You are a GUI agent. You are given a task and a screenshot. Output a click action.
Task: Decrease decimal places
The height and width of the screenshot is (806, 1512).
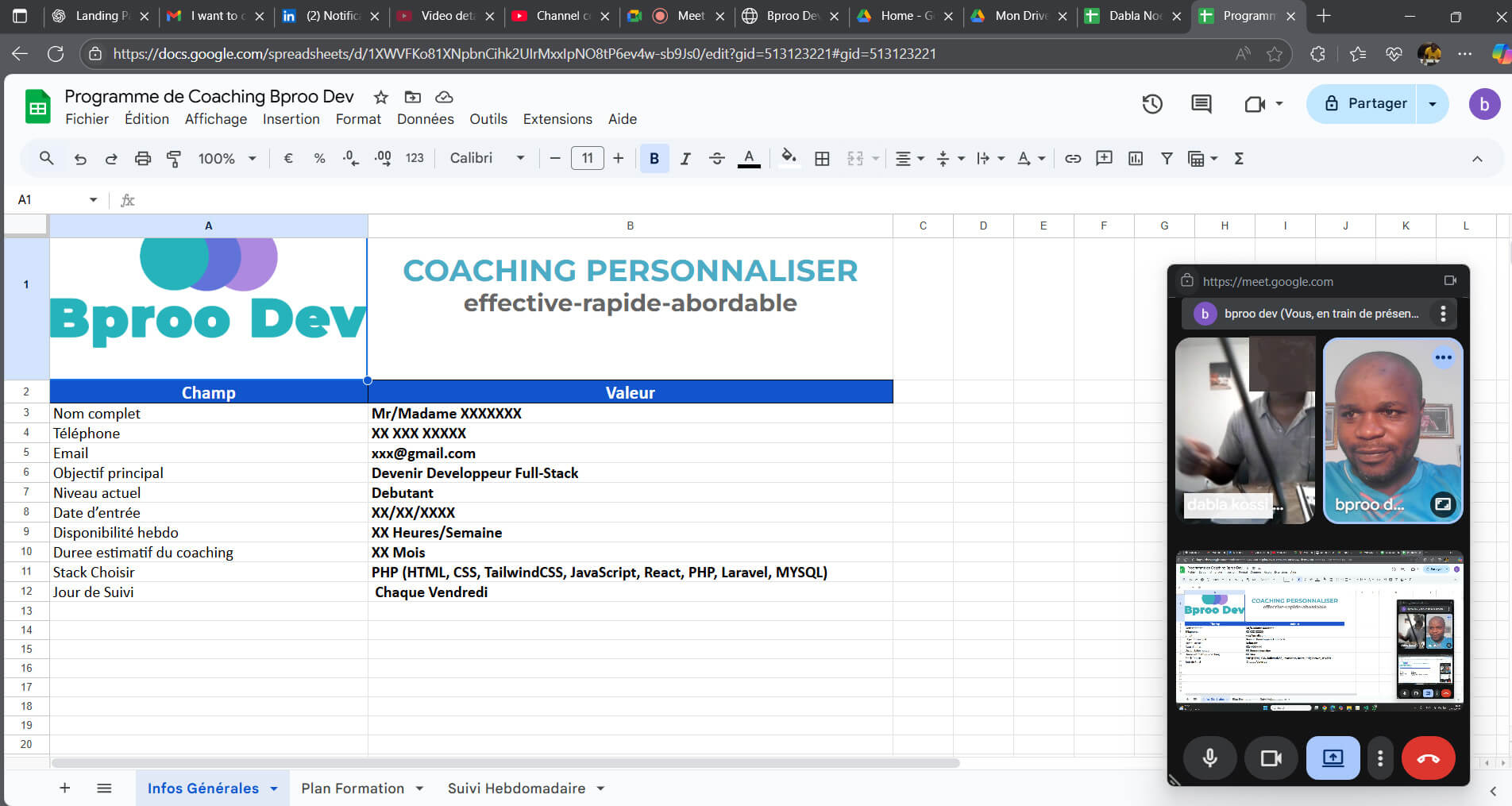[350, 159]
